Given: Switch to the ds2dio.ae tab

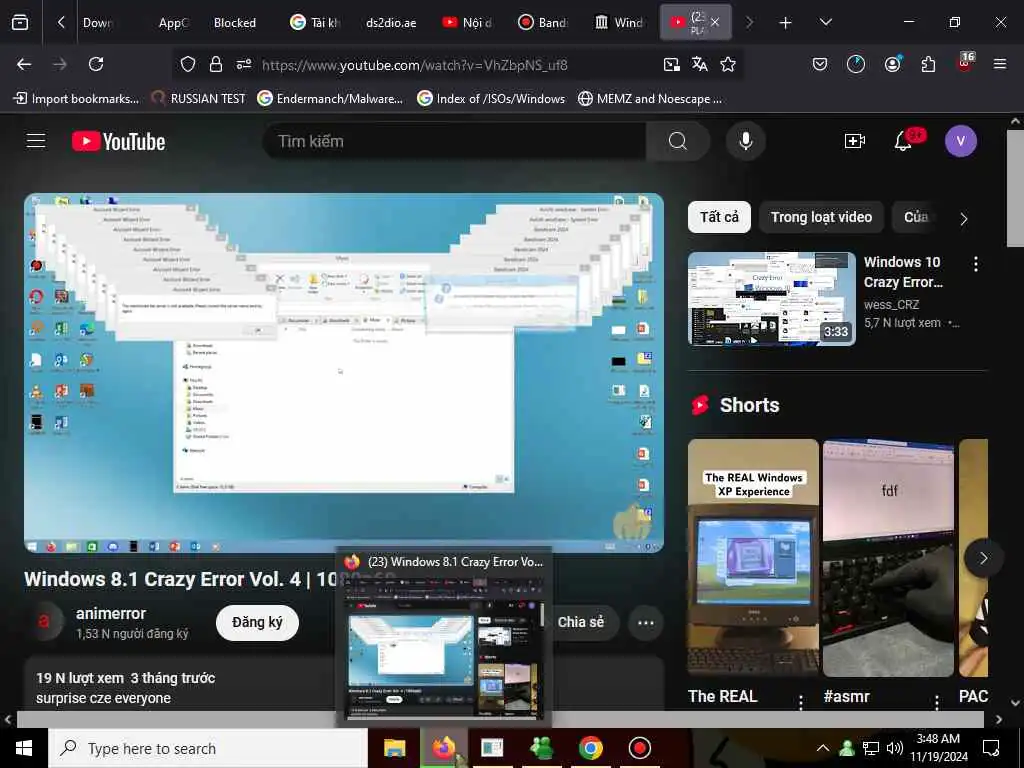Looking at the screenshot, I should tap(391, 22).
